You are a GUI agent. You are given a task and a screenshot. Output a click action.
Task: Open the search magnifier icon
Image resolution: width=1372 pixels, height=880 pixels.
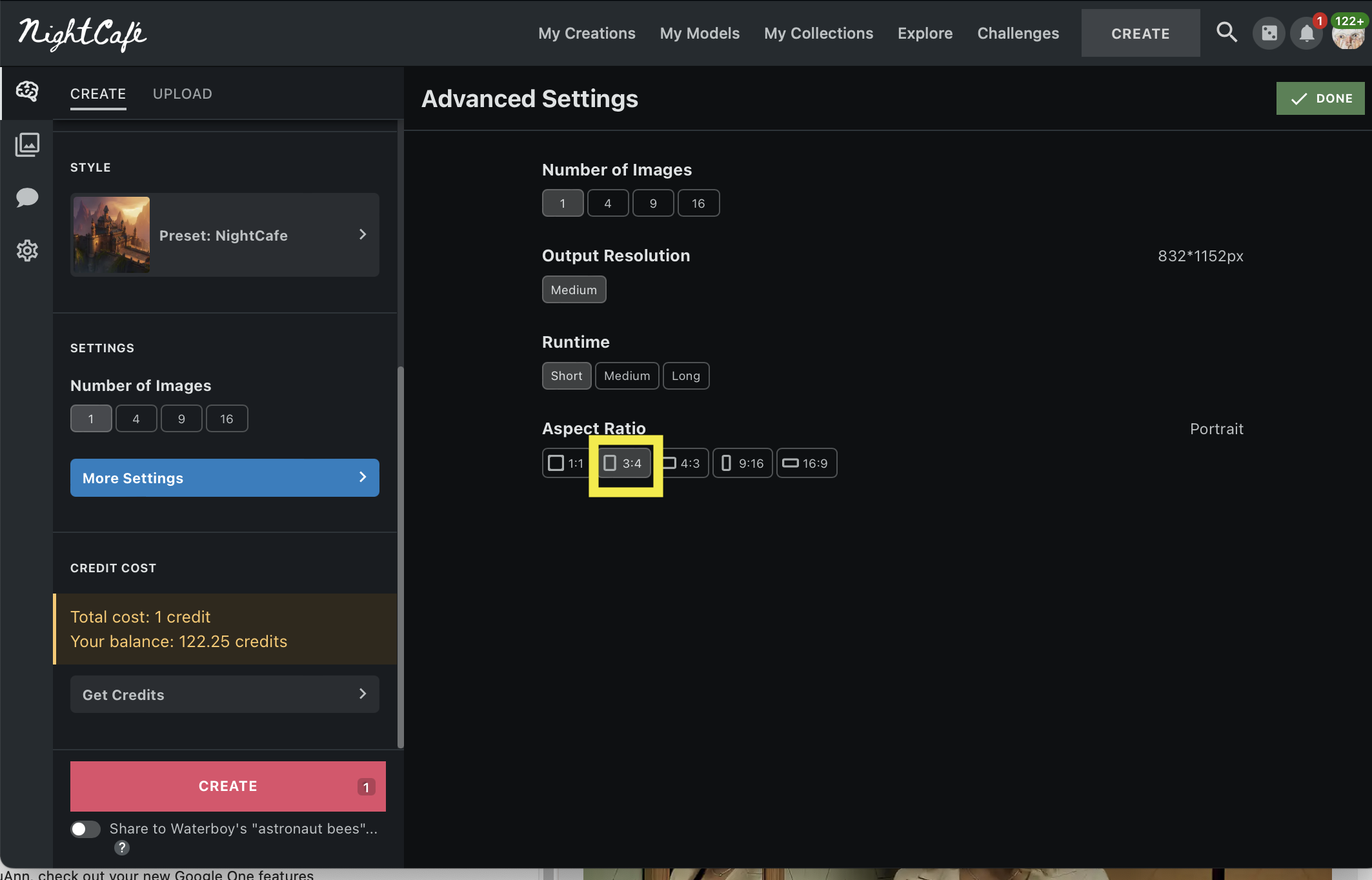tap(1226, 33)
